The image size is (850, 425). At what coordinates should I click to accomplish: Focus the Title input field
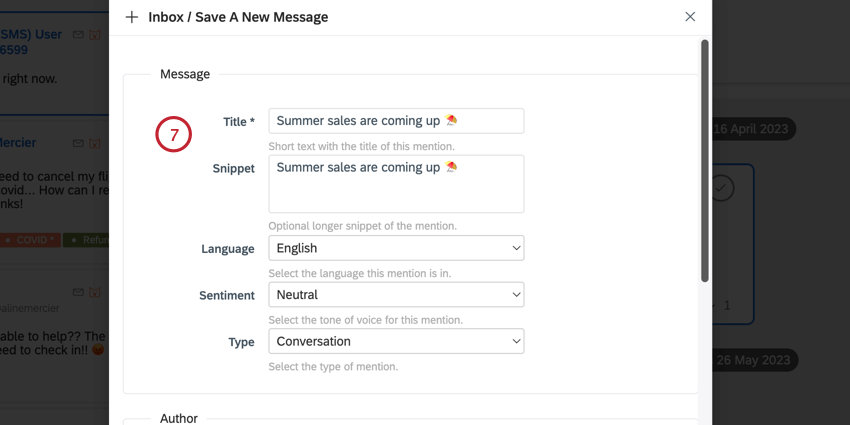click(396, 121)
